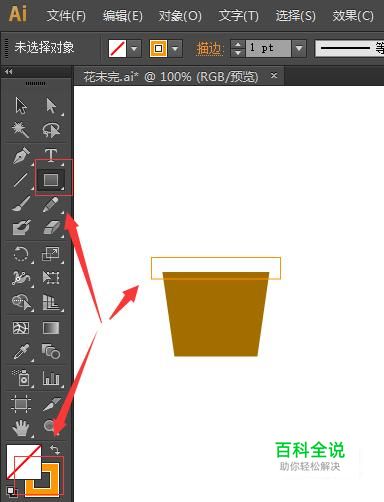Select the Warp tool
This screenshot has width=384, height=502.
click(x=21, y=277)
